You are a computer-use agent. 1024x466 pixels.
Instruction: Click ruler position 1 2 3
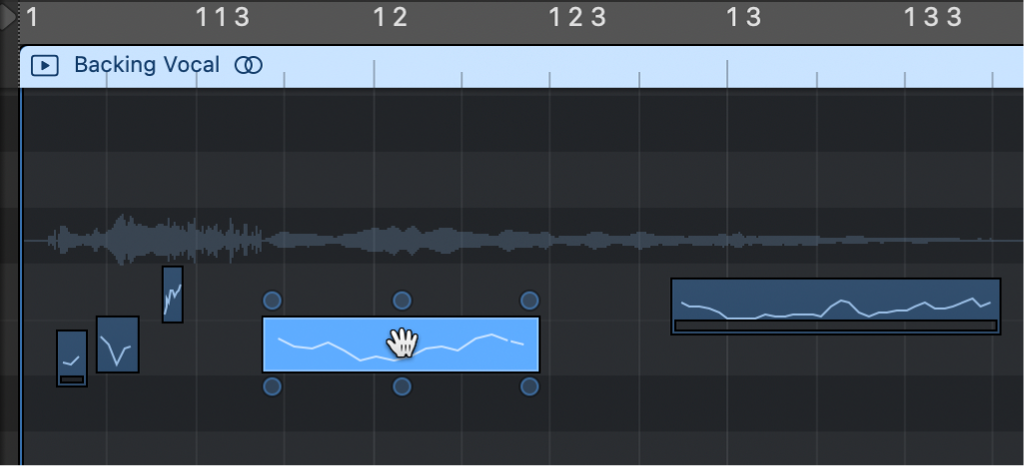[577, 17]
